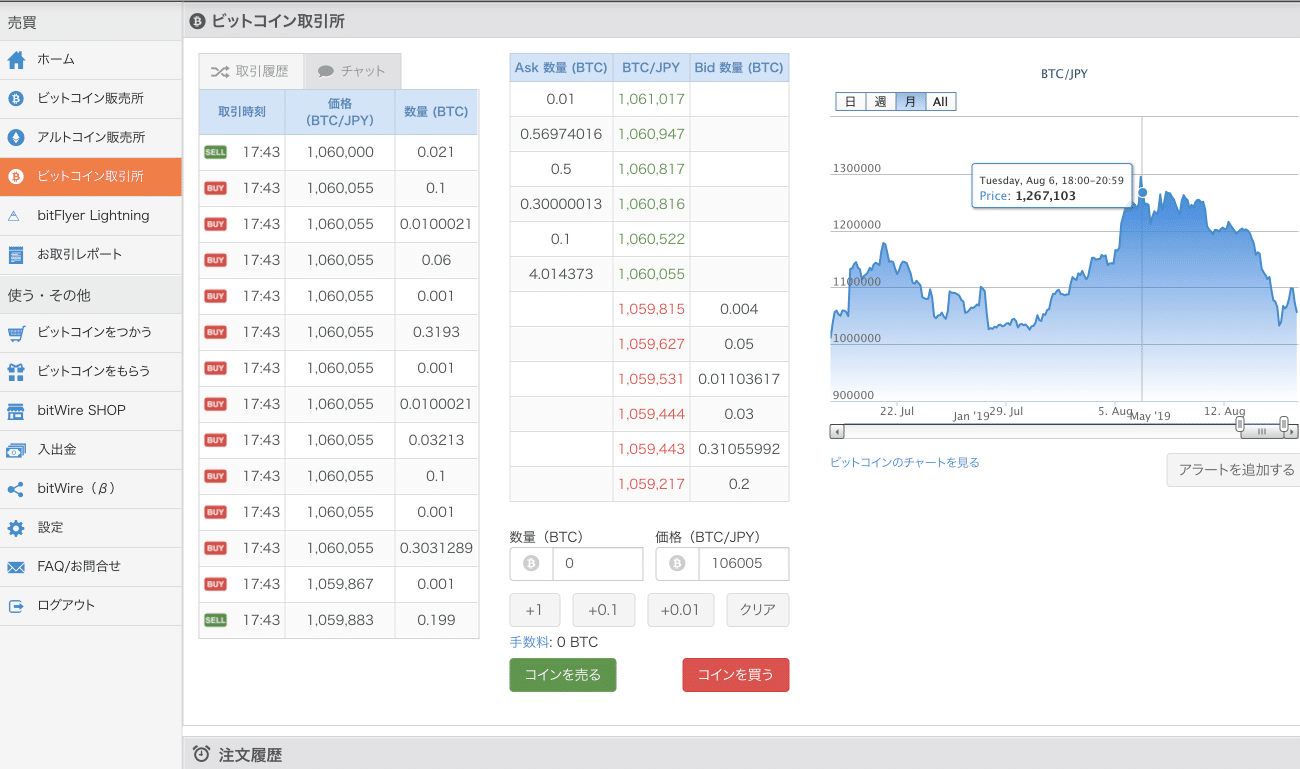
Task: Reset the quantity with クリア
Action: (758, 610)
